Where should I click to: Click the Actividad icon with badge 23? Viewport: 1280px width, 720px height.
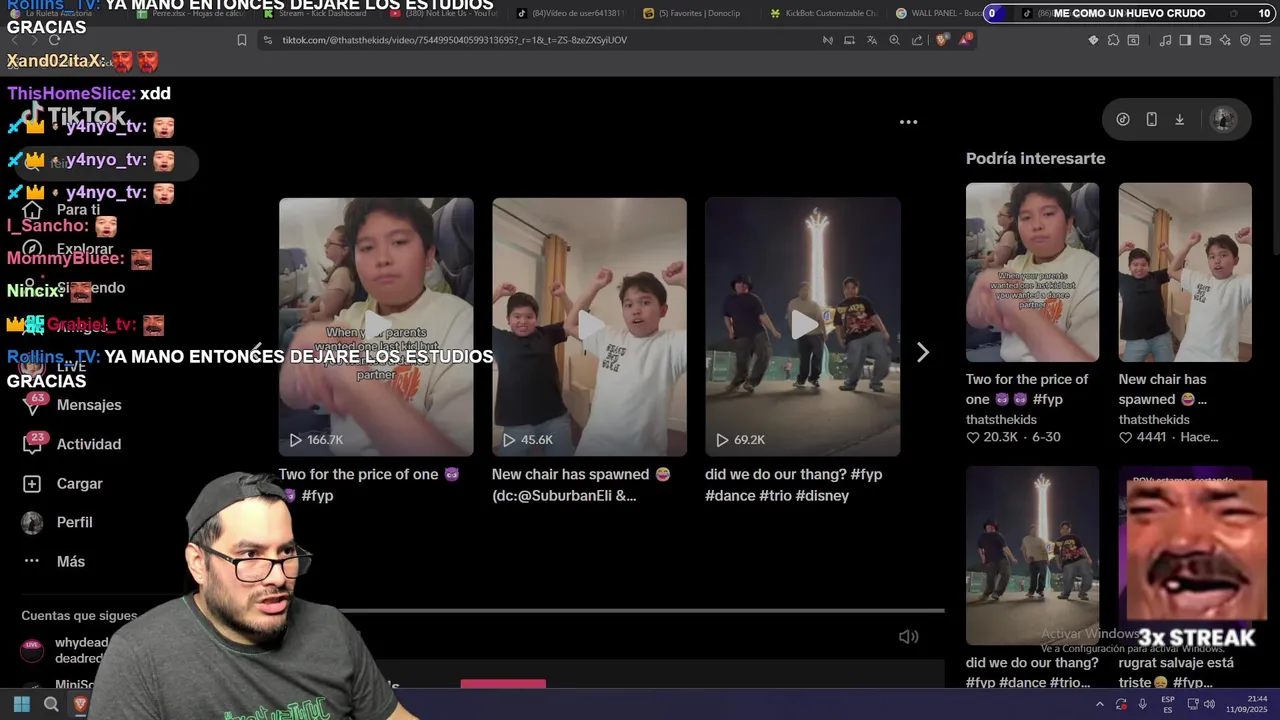pyautogui.click(x=33, y=443)
